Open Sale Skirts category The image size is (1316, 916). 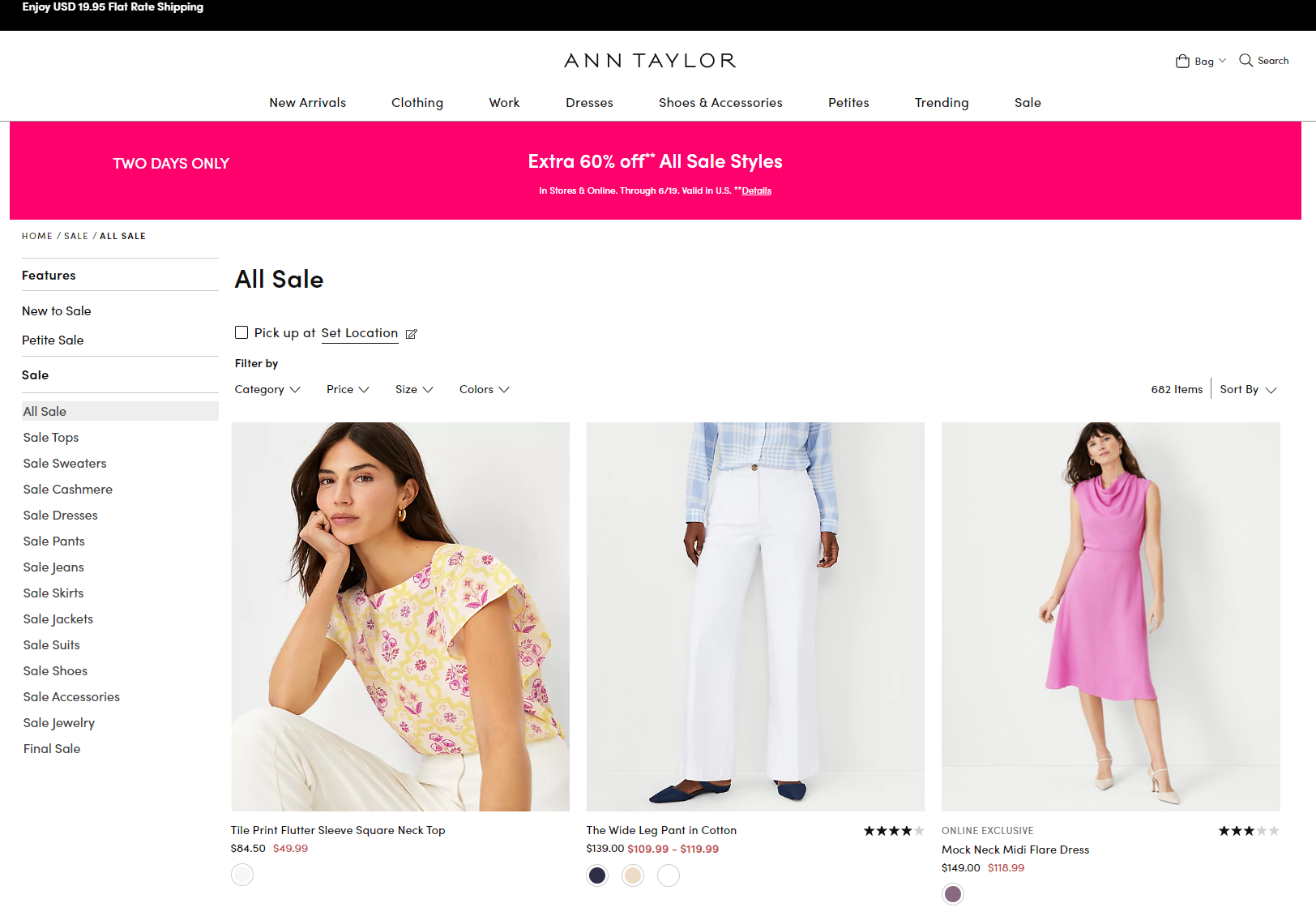(53, 593)
